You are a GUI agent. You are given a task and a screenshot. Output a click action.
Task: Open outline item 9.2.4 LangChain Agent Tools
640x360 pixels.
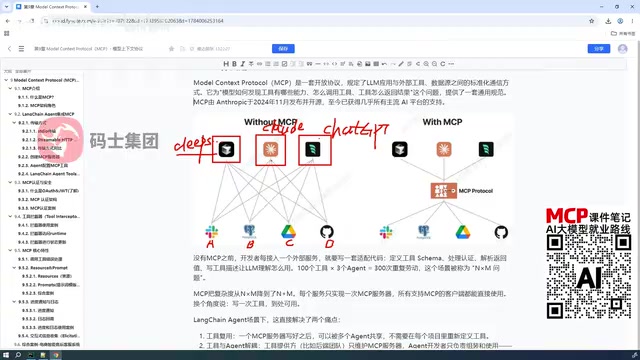point(49,173)
